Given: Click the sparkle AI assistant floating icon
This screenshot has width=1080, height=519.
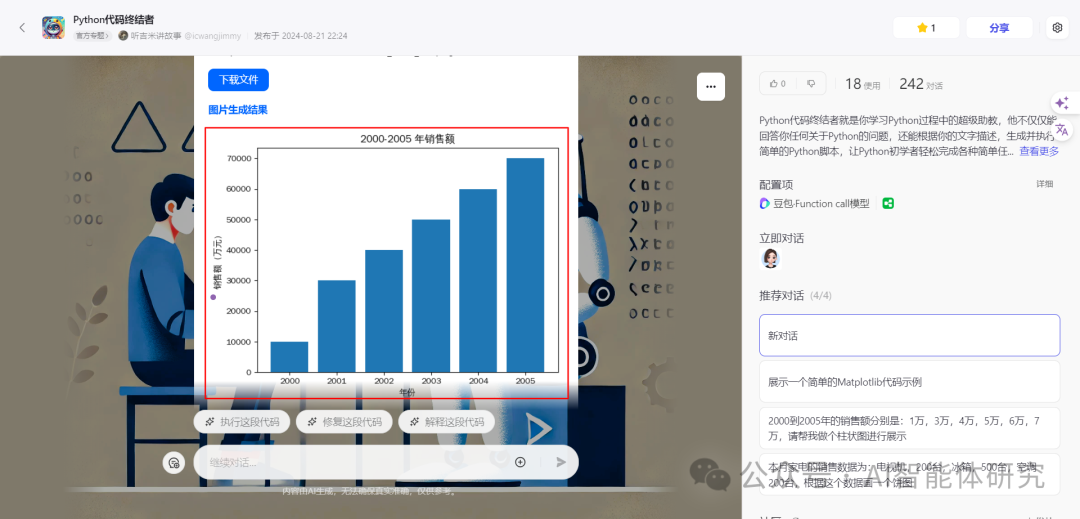Looking at the screenshot, I should click(1062, 103).
